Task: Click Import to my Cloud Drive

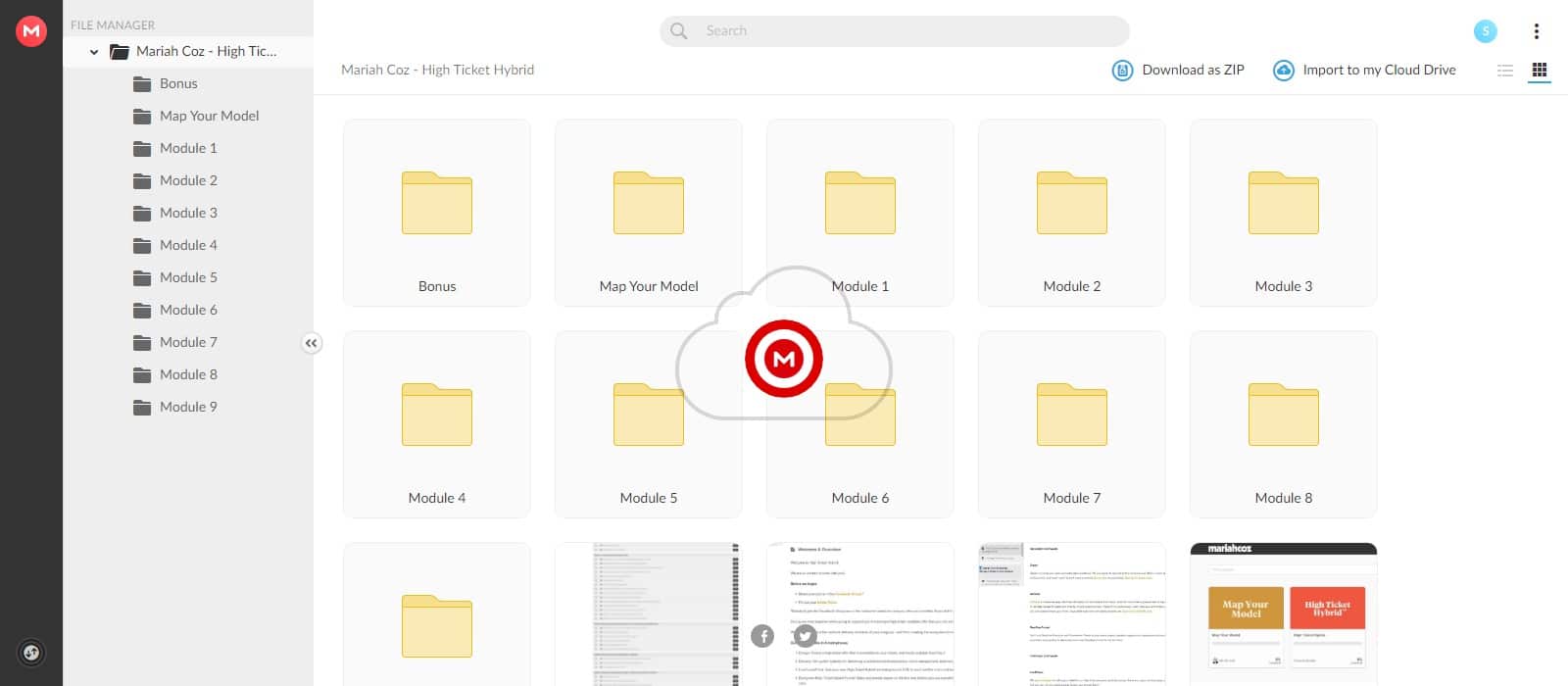Action: (x=1364, y=71)
